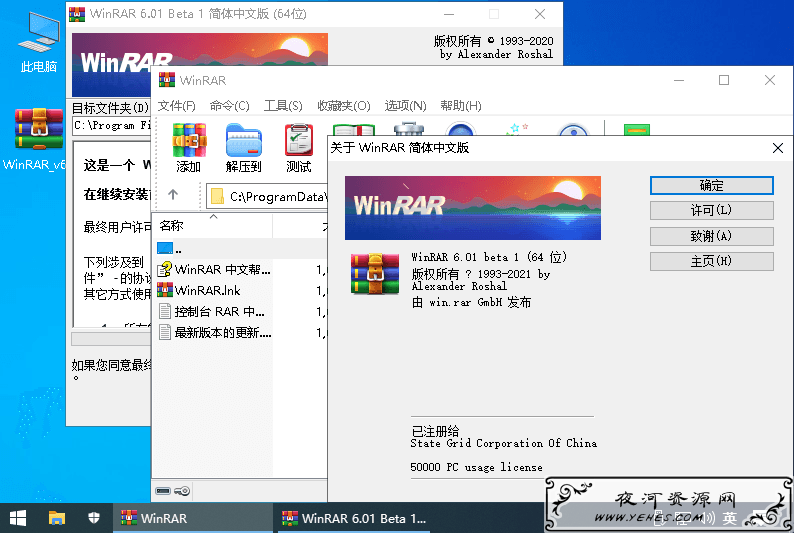Select the '最新版本的更新...' file row
The width and height of the screenshot is (794, 533).
(240, 332)
